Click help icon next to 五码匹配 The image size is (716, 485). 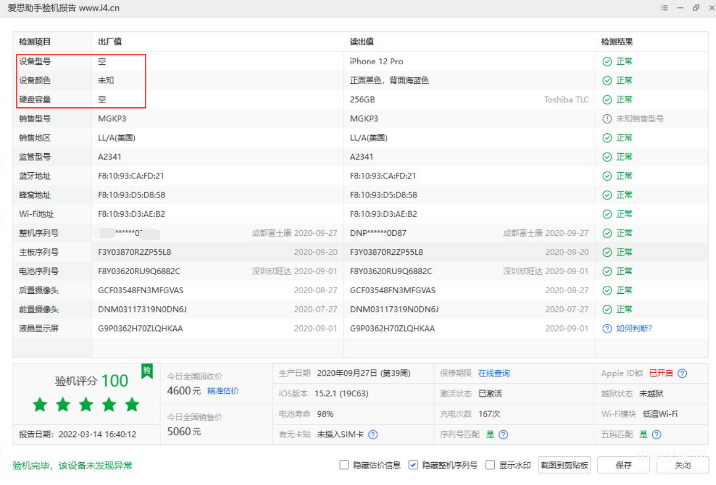click(656, 435)
